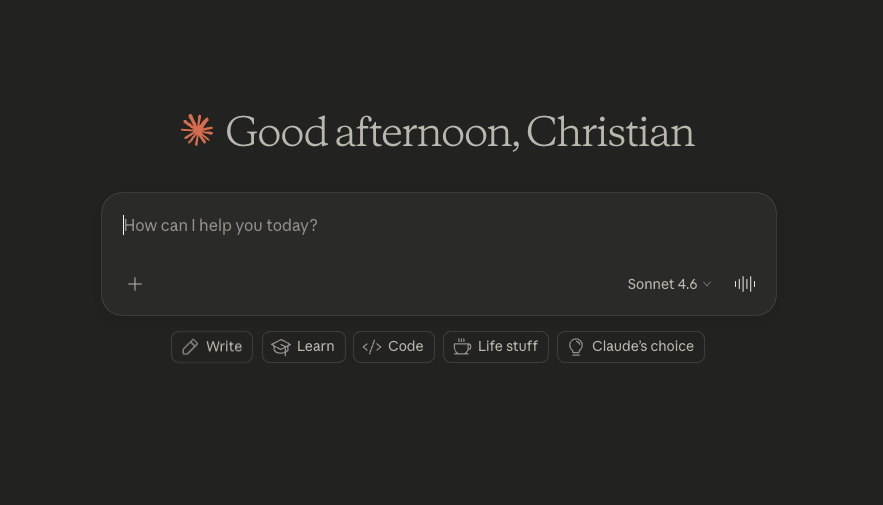Click the coffee cup Life stuff icon
The image size is (883, 505).
pyautogui.click(x=462, y=347)
